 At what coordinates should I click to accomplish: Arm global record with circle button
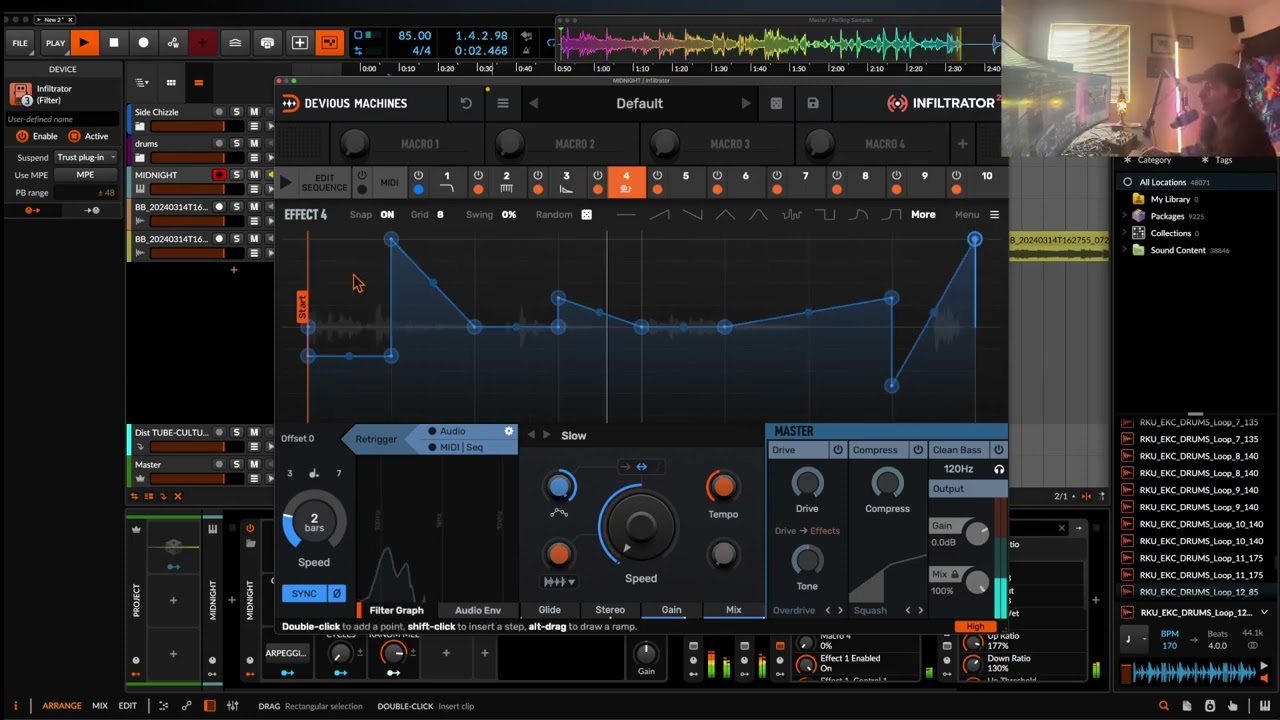143,43
